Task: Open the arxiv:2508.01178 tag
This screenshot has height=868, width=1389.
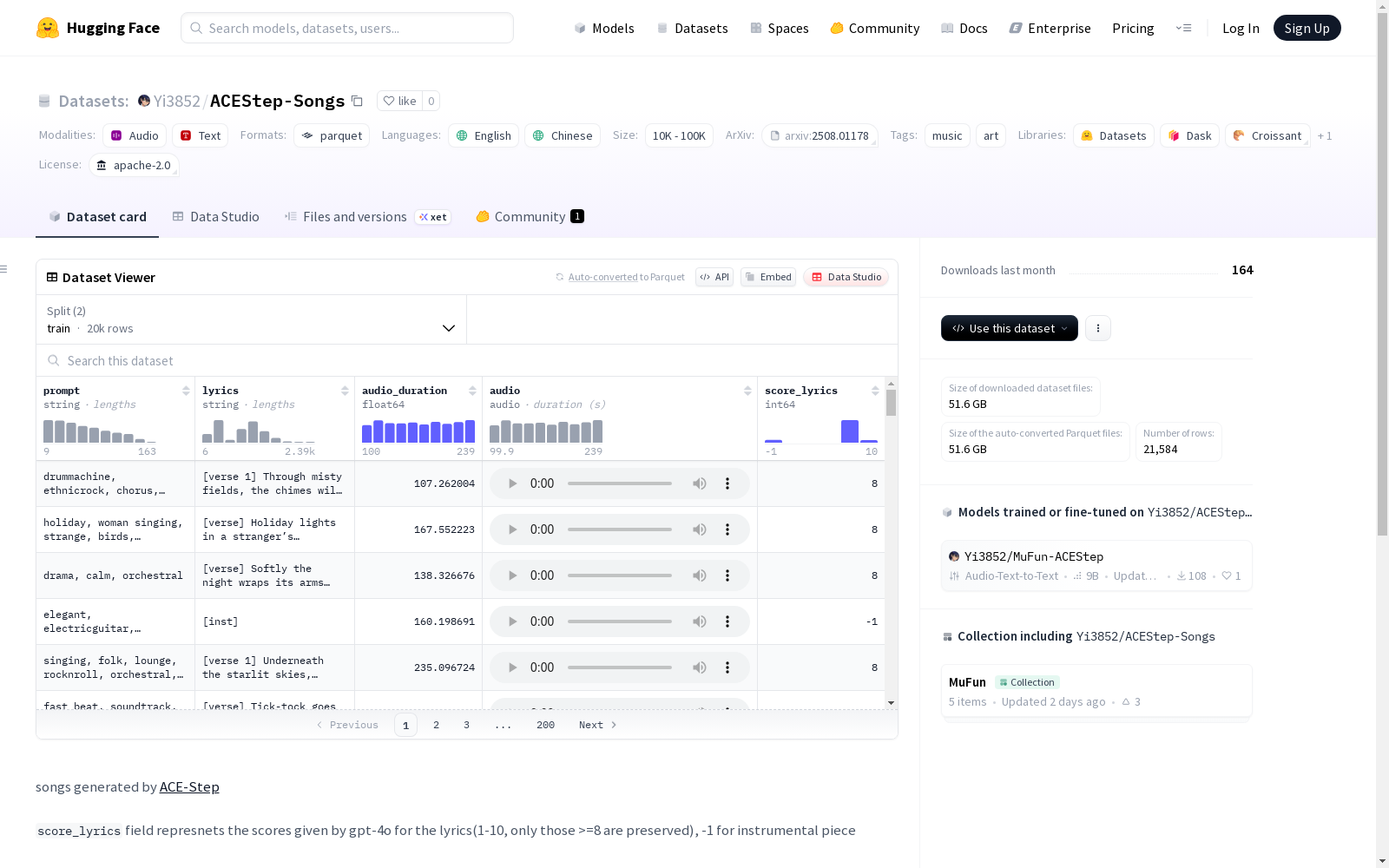Action: (x=820, y=135)
